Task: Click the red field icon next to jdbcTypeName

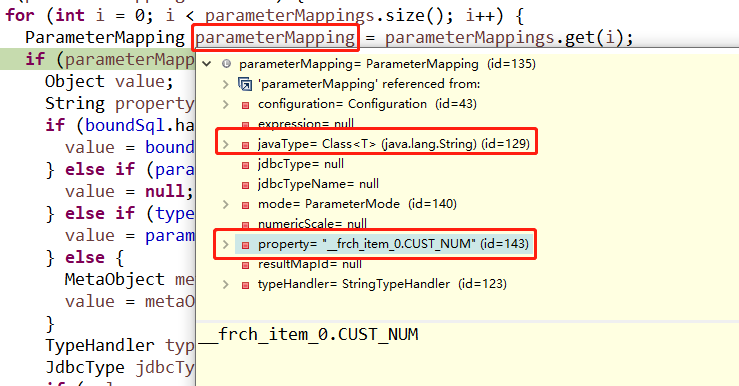Action: (245, 185)
